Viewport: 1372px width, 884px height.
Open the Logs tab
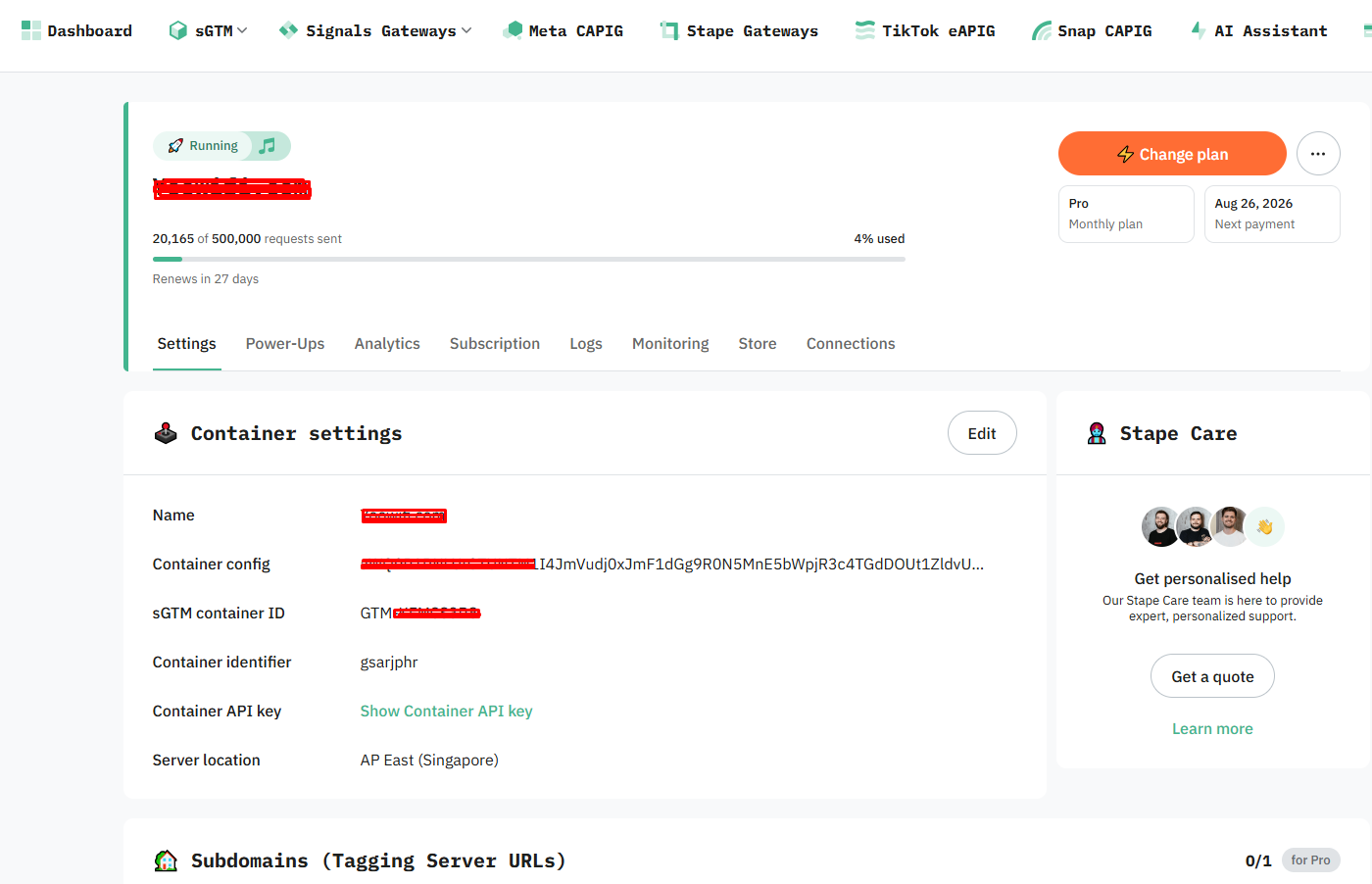pos(586,344)
